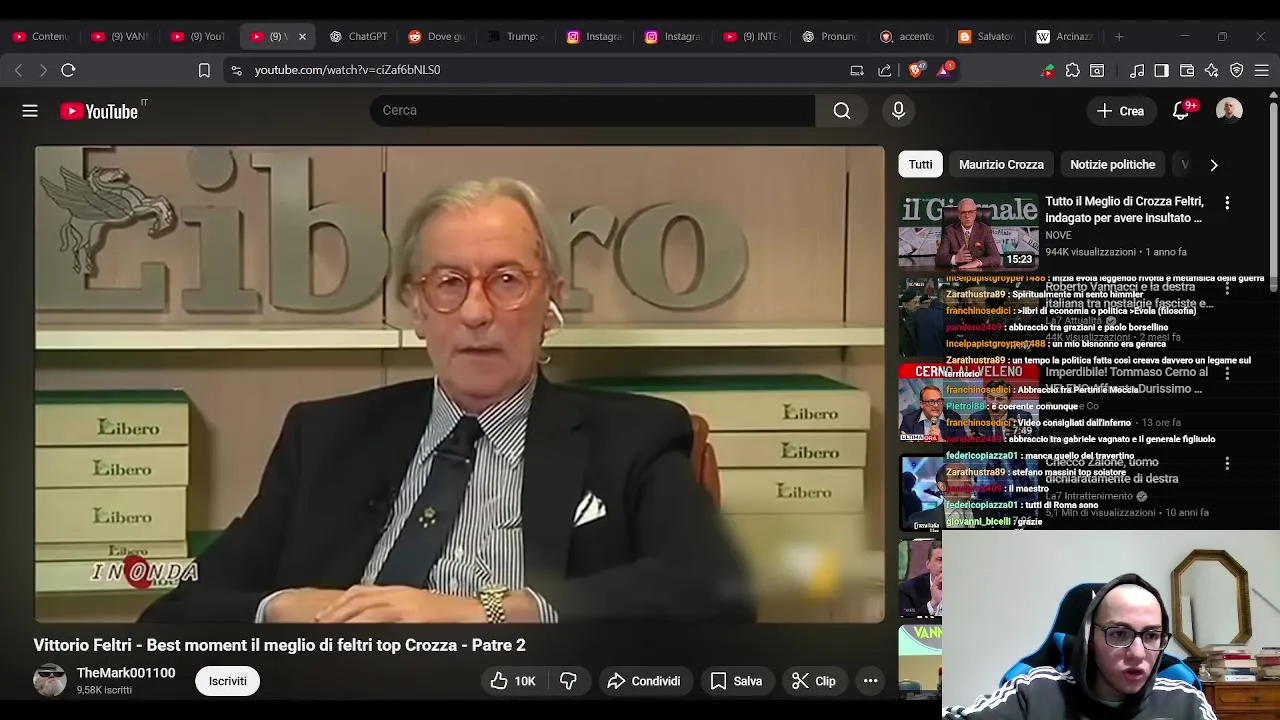1280x720 pixels.
Task: Go to the YouTube home logo
Action: pyautogui.click(x=100, y=111)
